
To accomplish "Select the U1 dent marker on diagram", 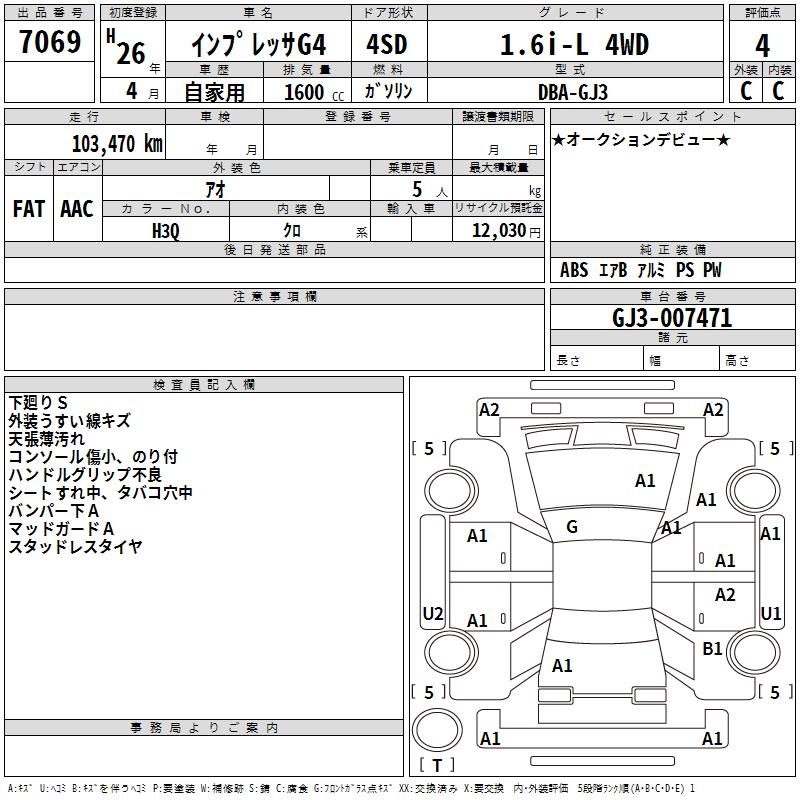I will 770,613.
